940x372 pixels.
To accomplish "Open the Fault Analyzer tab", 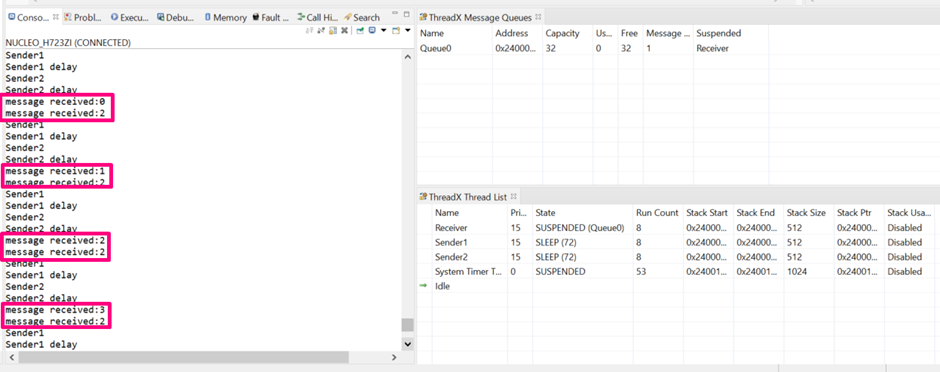I will (x=271, y=17).
